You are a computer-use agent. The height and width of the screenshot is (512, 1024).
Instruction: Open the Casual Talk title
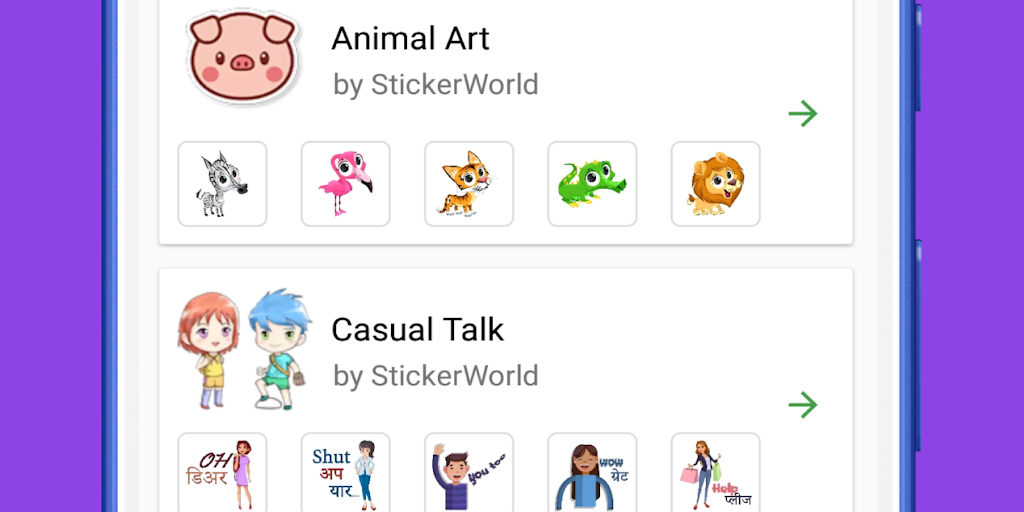(417, 330)
